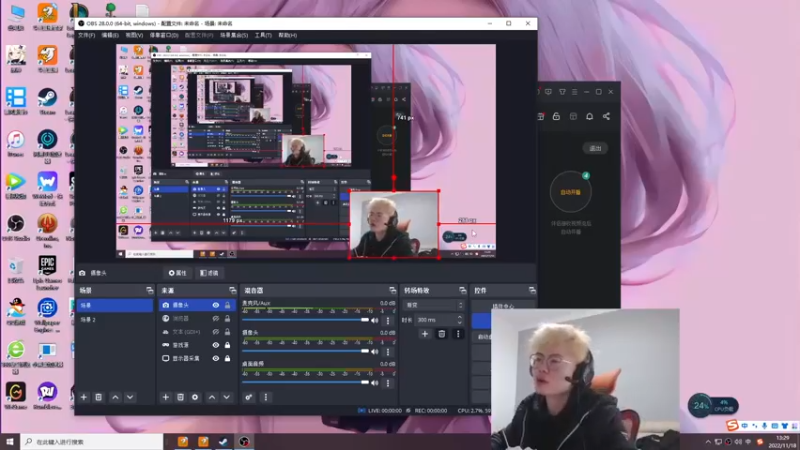Image resolution: width=800 pixels, height=450 pixels.
Task: Click share icon in side window
Action: [606, 116]
